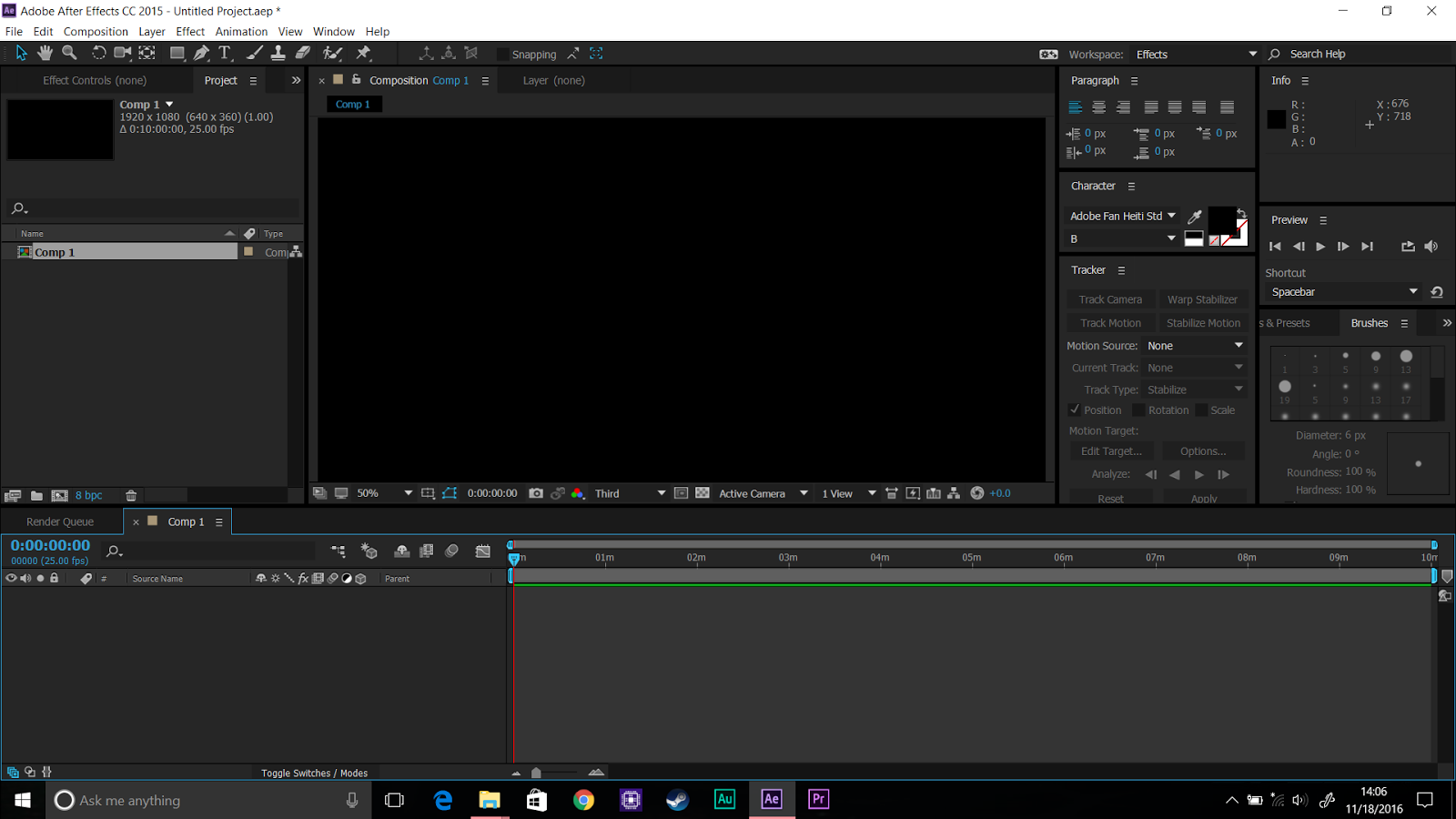Open the resolution dropdown showing Third
The image size is (1456, 819).
click(x=630, y=493)
